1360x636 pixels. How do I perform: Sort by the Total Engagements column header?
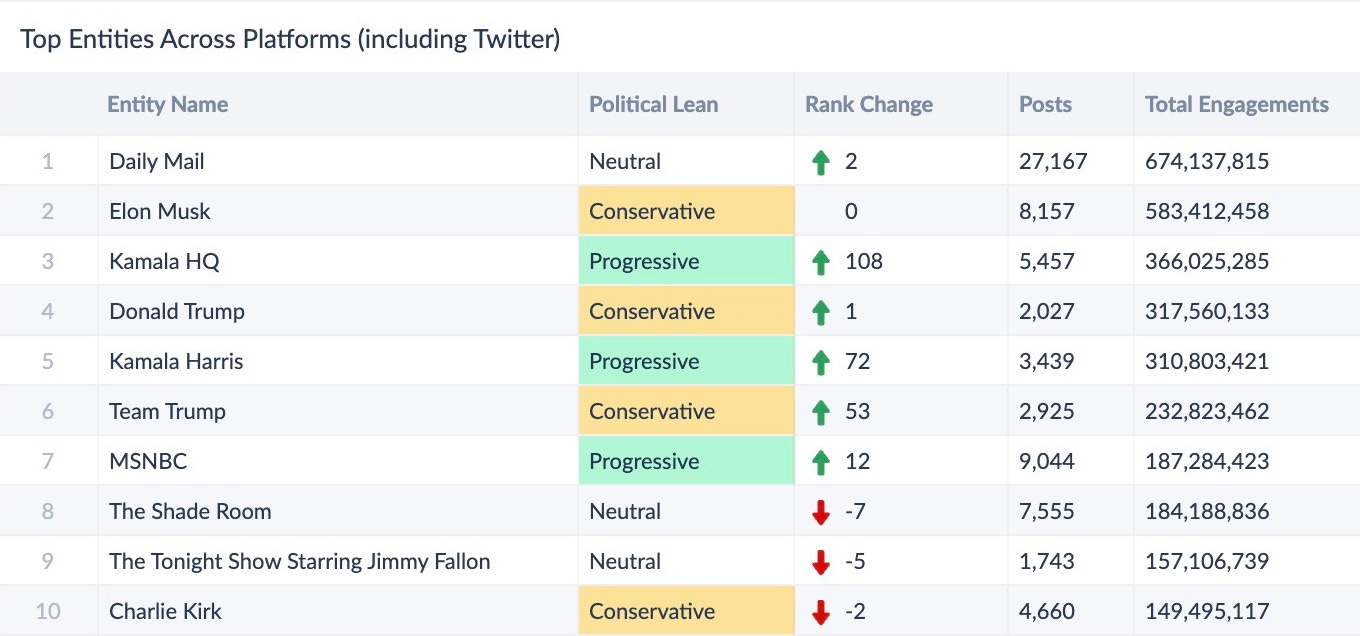click(1236, 104)
